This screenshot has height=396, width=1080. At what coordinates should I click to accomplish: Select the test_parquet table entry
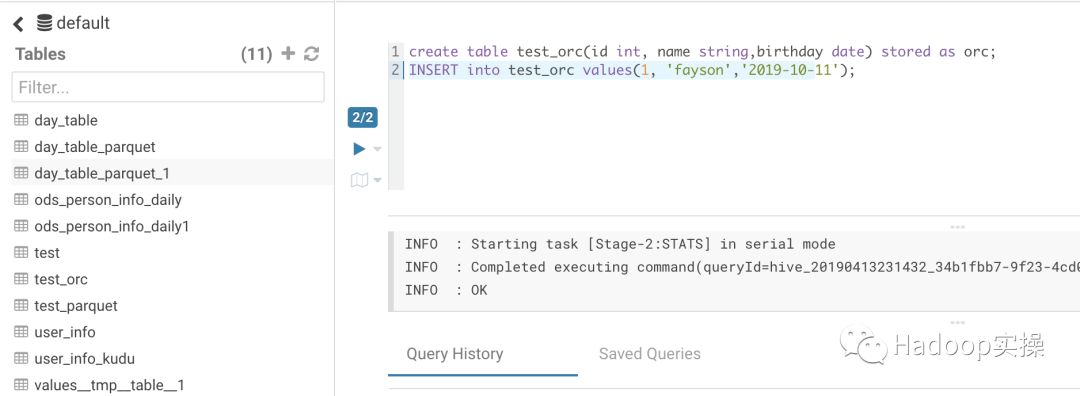[x=76, y=306]
